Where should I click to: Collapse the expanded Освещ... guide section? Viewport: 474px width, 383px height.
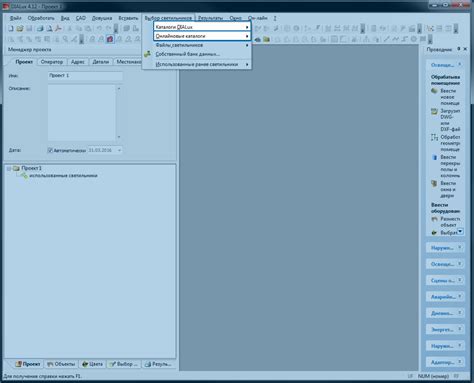point(459,64)
